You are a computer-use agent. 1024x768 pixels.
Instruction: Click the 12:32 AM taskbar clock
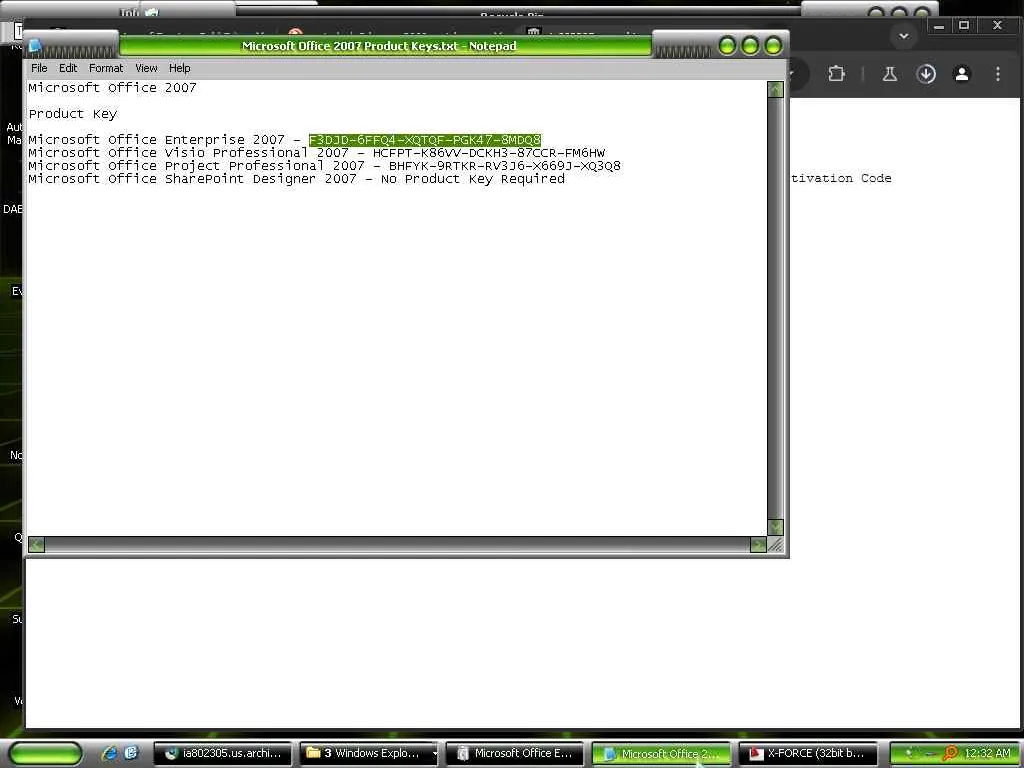[x=987, y=754]
